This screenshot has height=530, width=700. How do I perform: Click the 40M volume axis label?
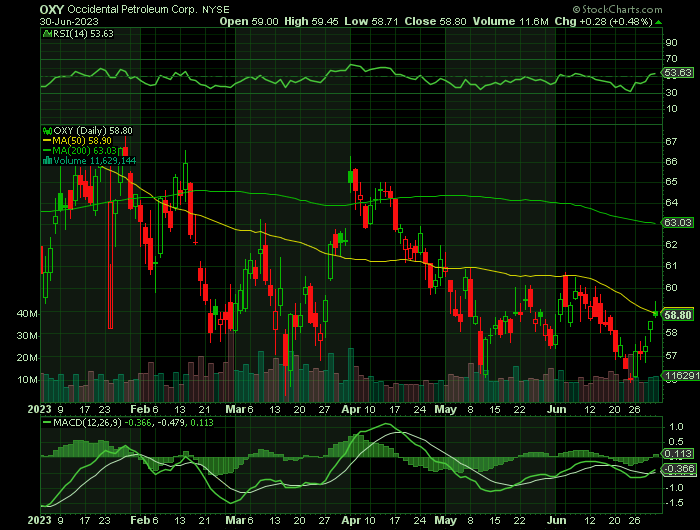(x=27, y=314)
